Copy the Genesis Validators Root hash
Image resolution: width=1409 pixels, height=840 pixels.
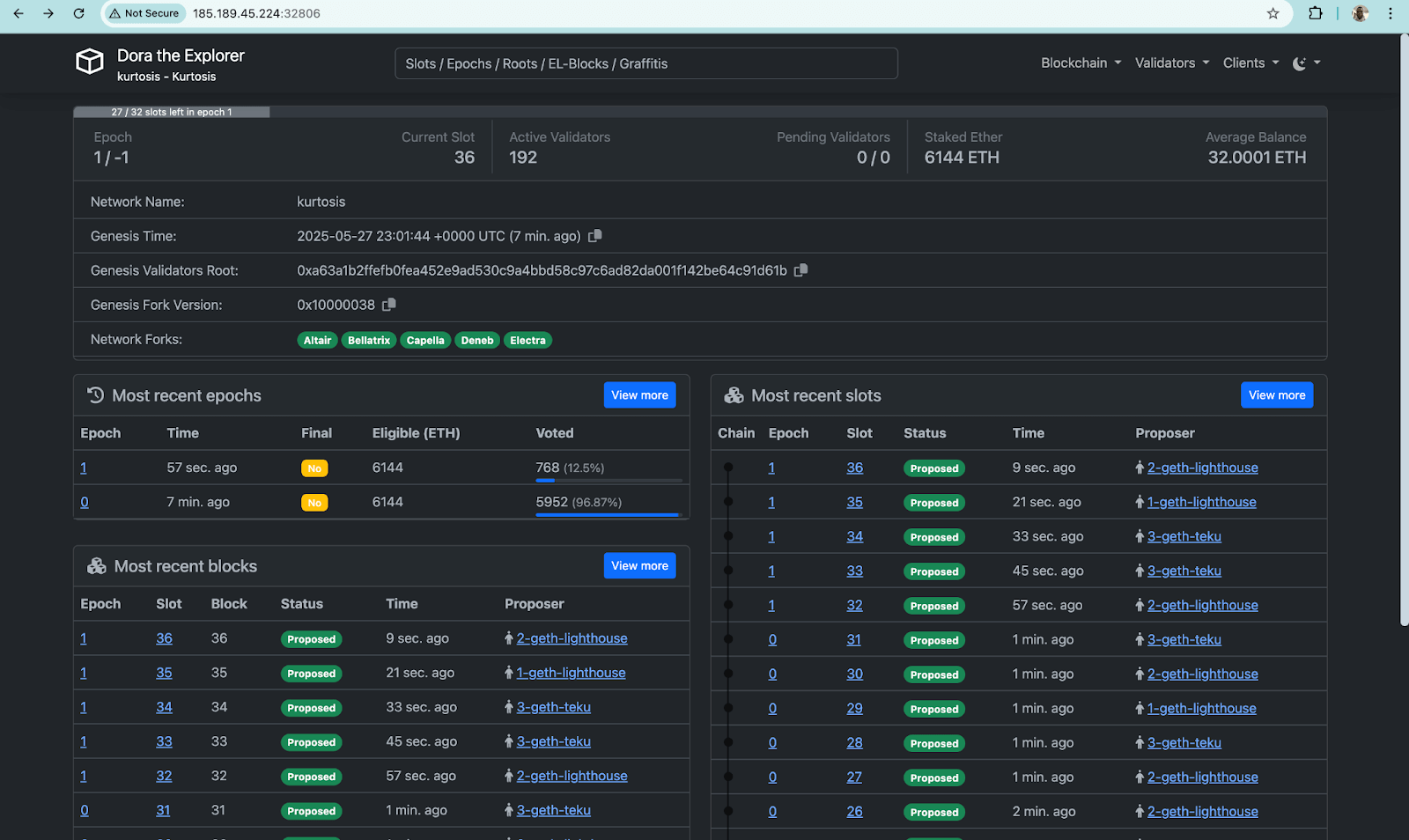click(800, 270)
